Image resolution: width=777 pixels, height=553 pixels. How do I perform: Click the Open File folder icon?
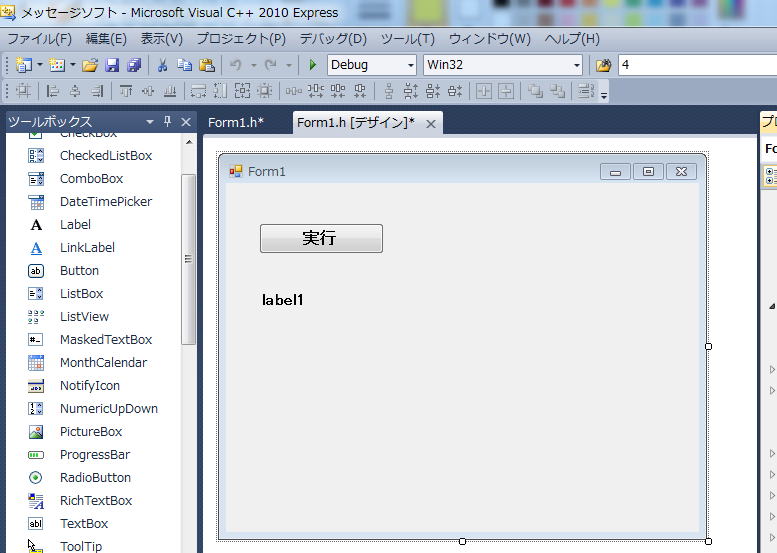point(90,65)
